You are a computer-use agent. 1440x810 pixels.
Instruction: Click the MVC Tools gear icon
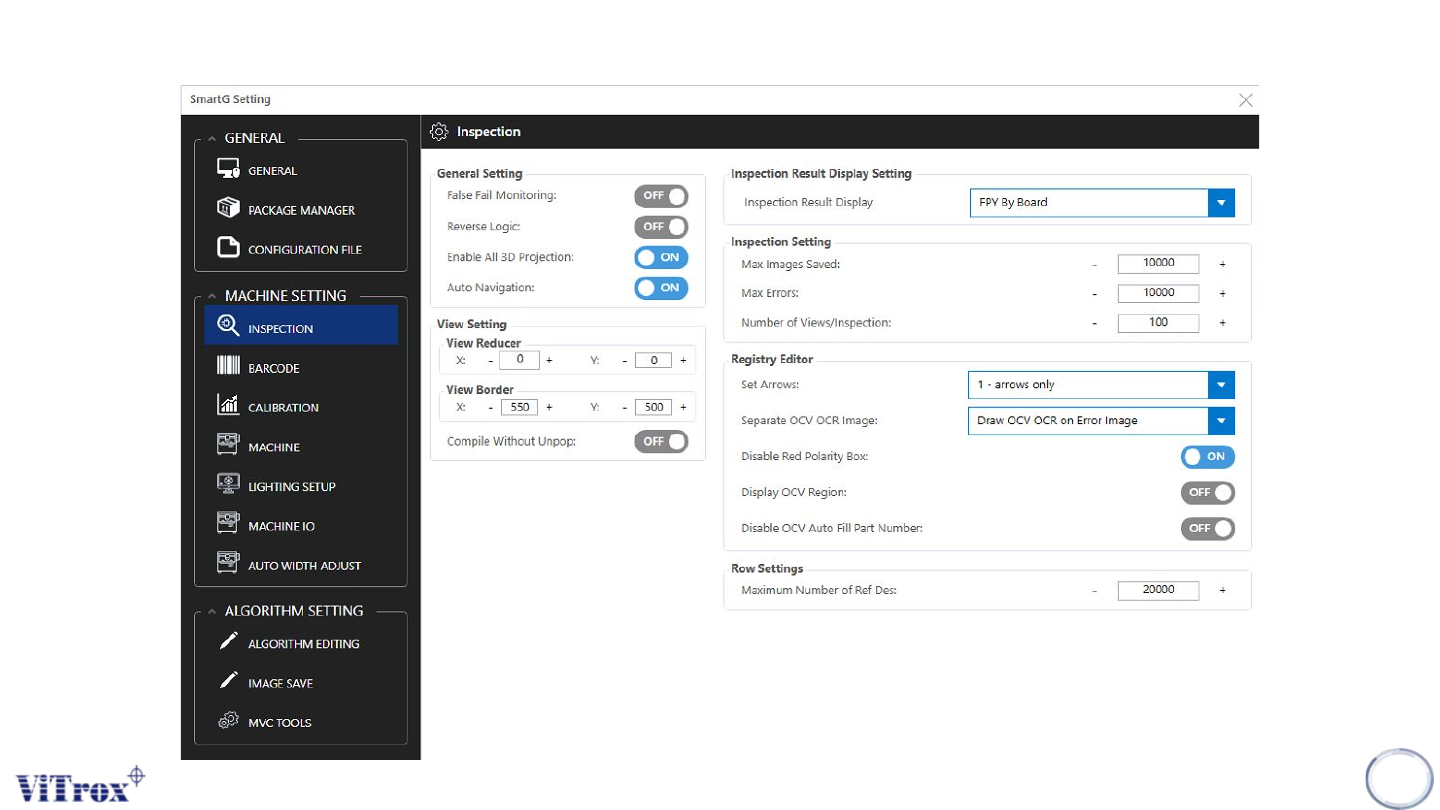pyautogui.click(x=228, y=722)
